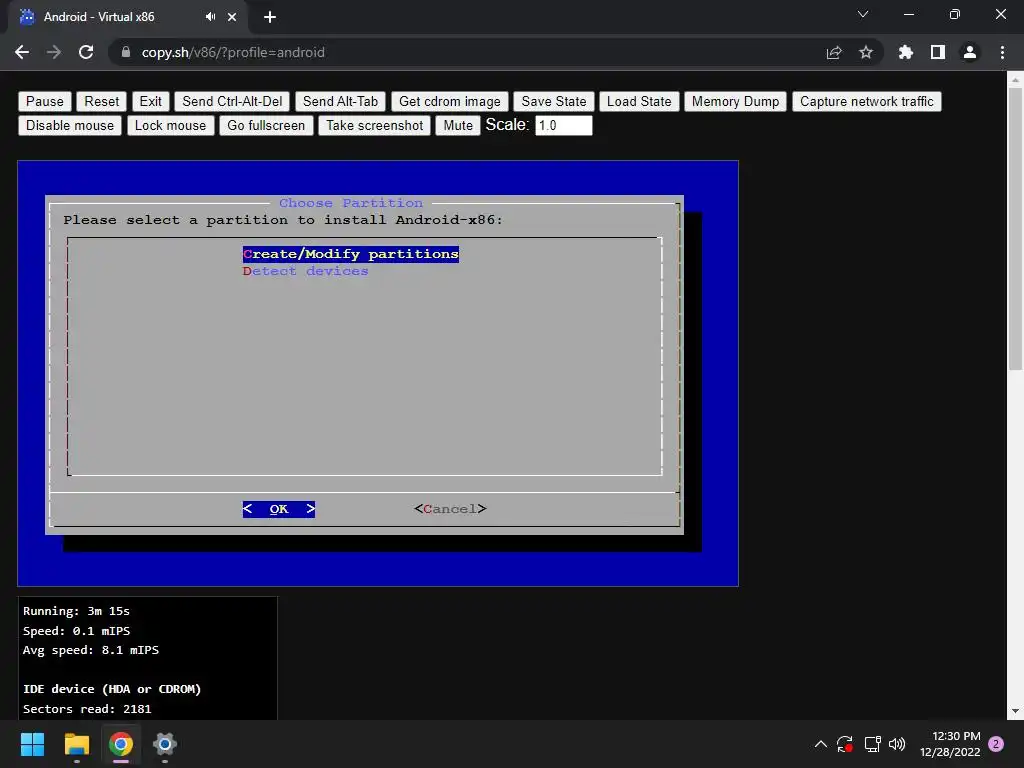Click Get cdrom image

click(x=450, y=101)
